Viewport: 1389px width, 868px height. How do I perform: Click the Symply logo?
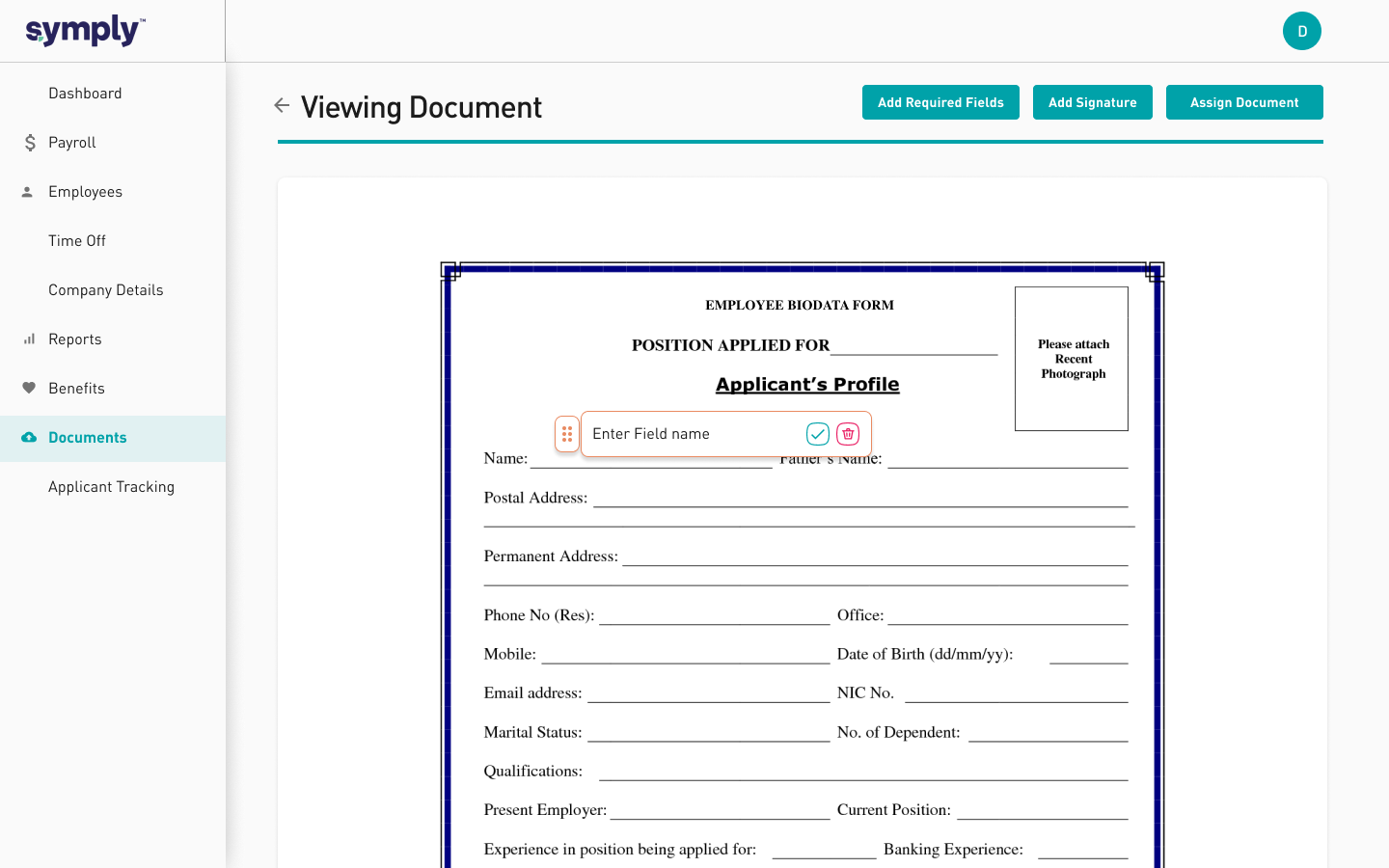[86, 31]
